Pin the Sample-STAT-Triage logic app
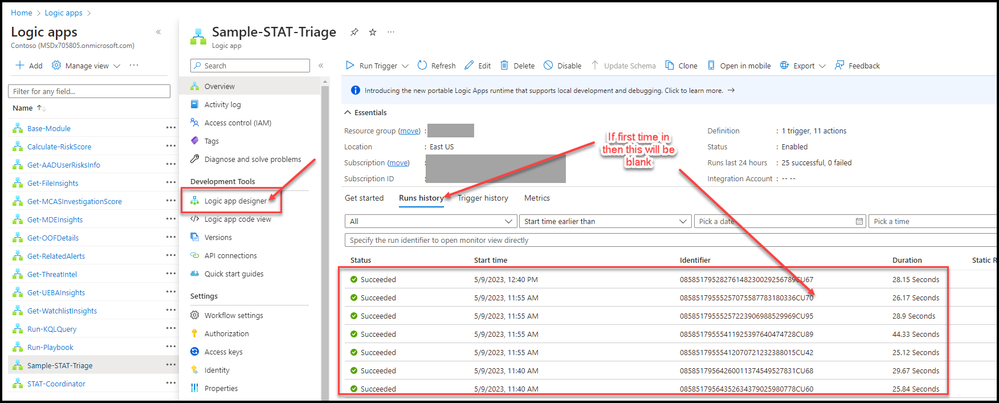Image resolution: width=999 pixels, height=403 pixels. pyautogui.click(x=355, y=32)
